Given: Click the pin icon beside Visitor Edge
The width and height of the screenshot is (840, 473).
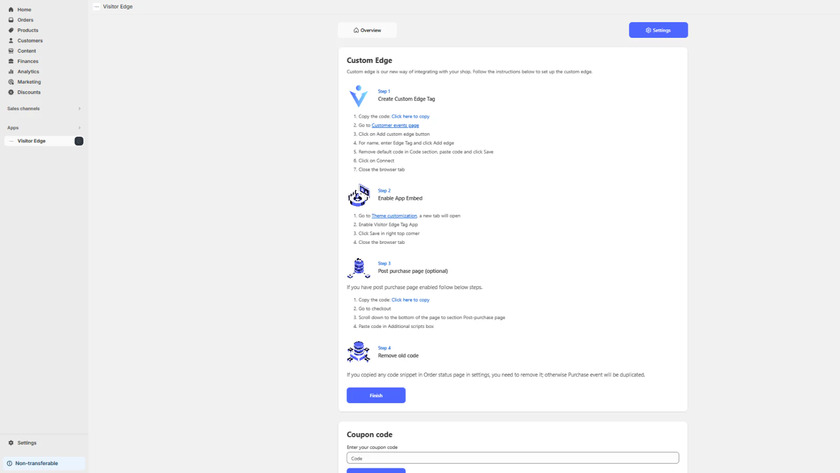Looking at the screenshot, I should (x=79, y=141).
